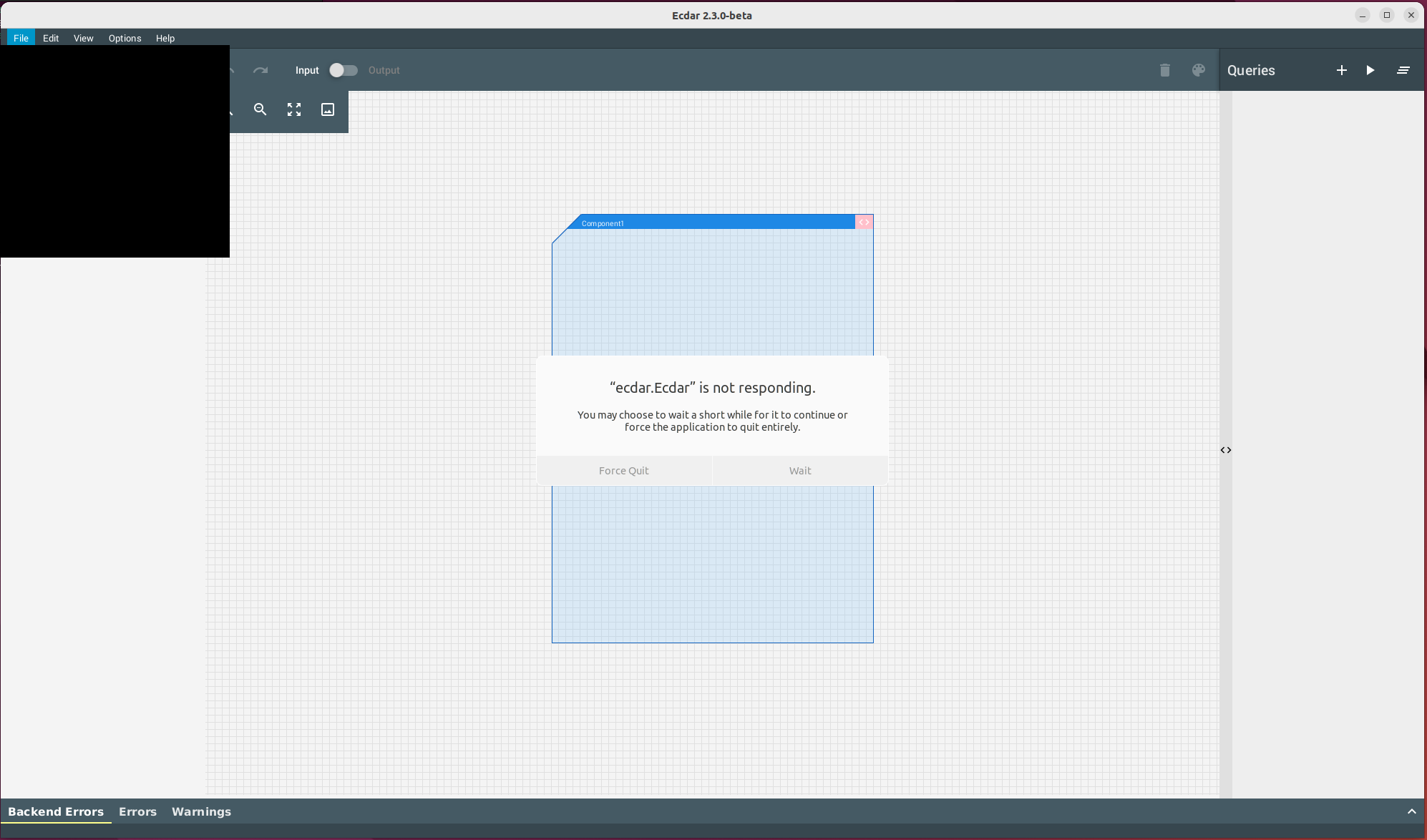
Task: Open the Edit menu
Action: pyautogui.click(x=51, y=38)
